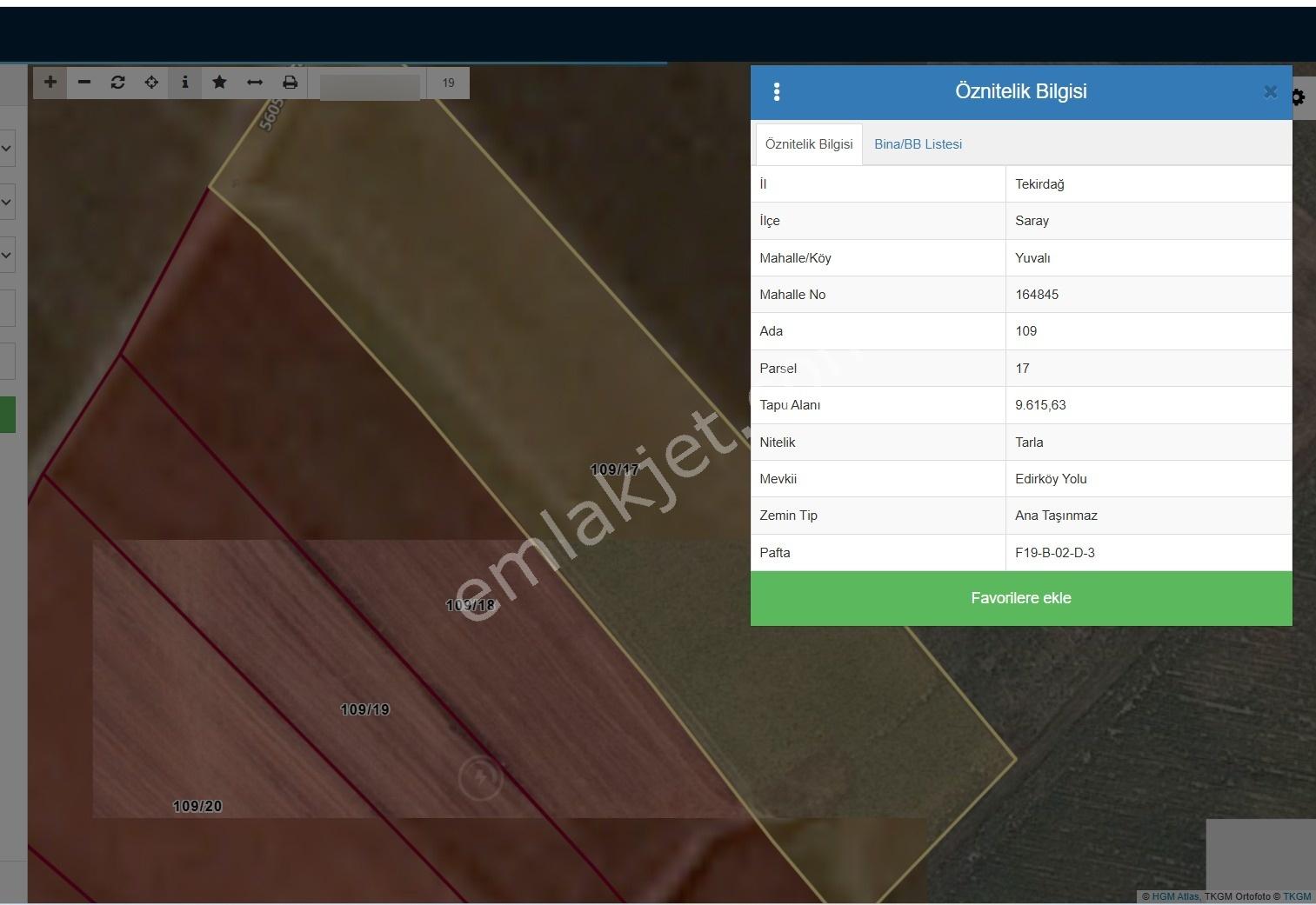The height and width of the screenshot is (905, 1316).
Task: Expand the first dropdown in left sidebar
Action: [7, 149]
